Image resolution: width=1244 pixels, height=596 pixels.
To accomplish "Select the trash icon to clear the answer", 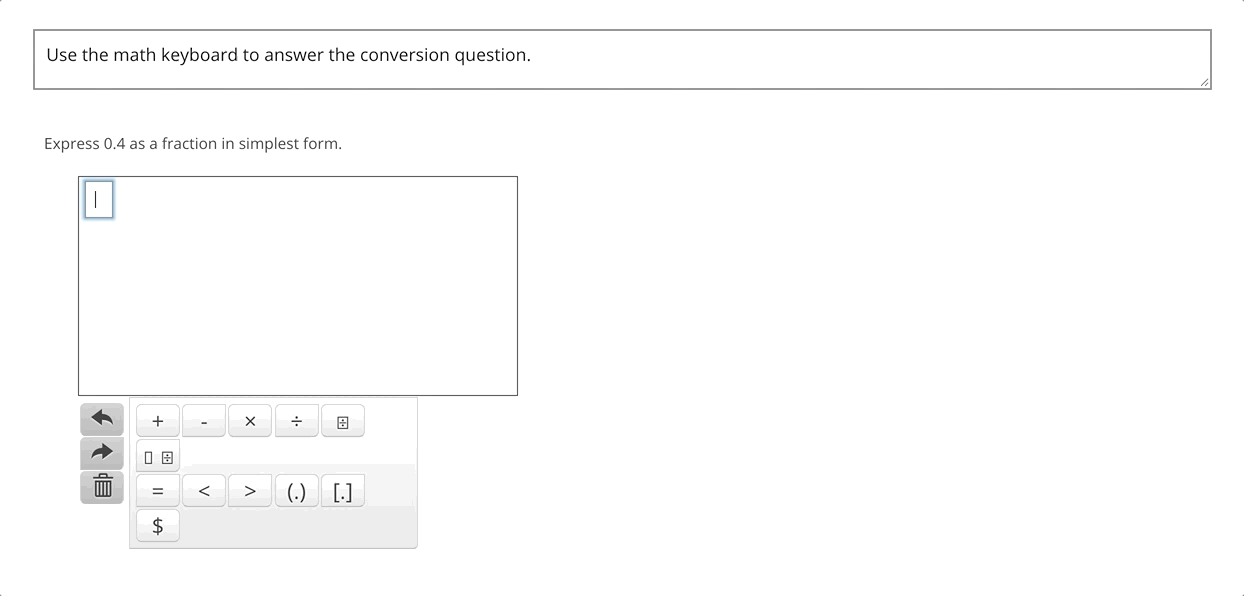I will click(x=101, y=486).
